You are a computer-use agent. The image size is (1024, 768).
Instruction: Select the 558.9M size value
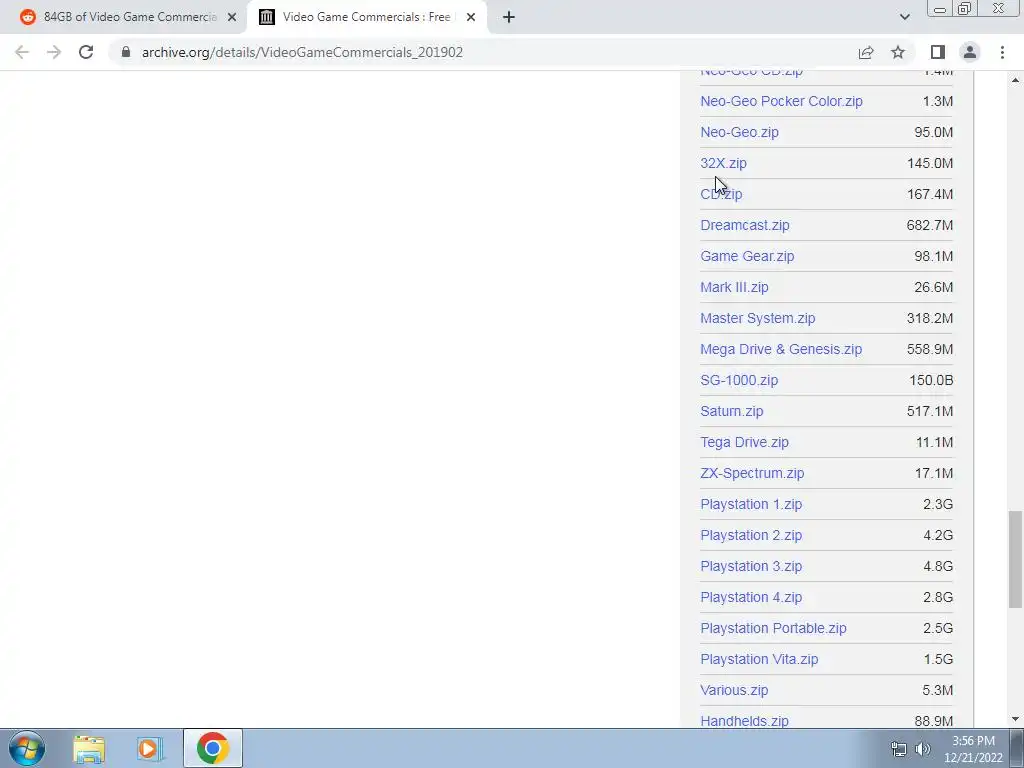pyautogui.click(x=929, y=349)
